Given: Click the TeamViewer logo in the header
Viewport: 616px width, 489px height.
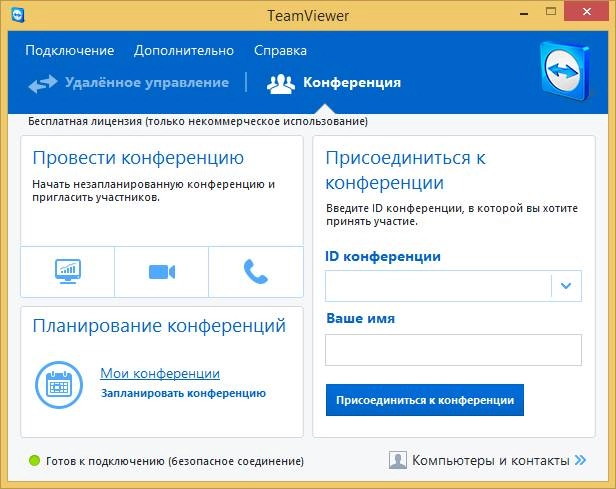Looking at the screenshot, I should pyautogui.click(x=565, y=71).
